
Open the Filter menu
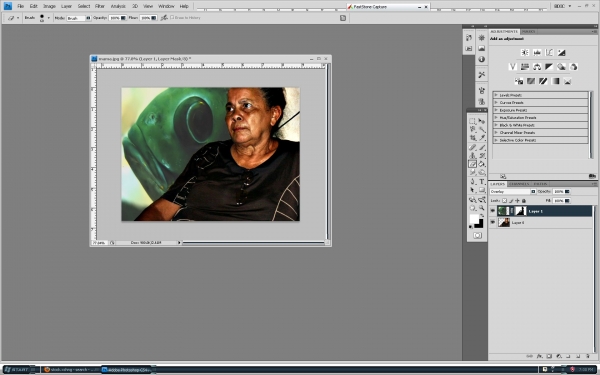click(99, 6)
